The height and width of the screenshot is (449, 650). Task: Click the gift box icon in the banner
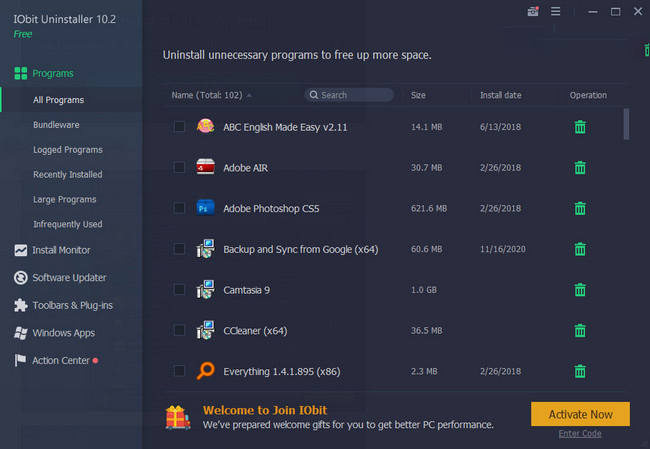click(x=177, y=417)
